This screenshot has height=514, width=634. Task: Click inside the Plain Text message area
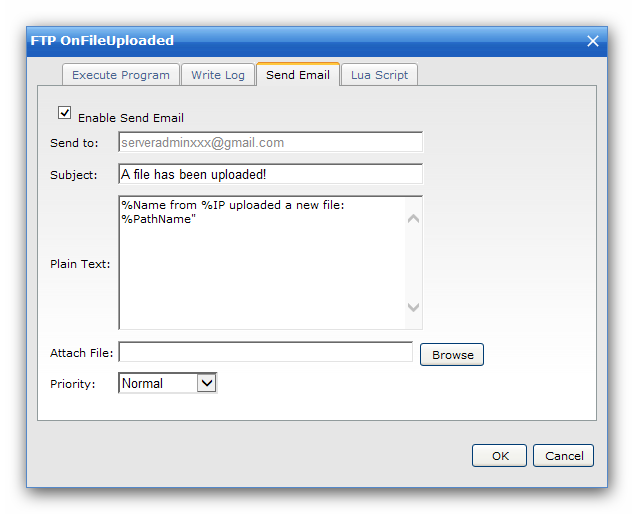[x=262, y=263]
